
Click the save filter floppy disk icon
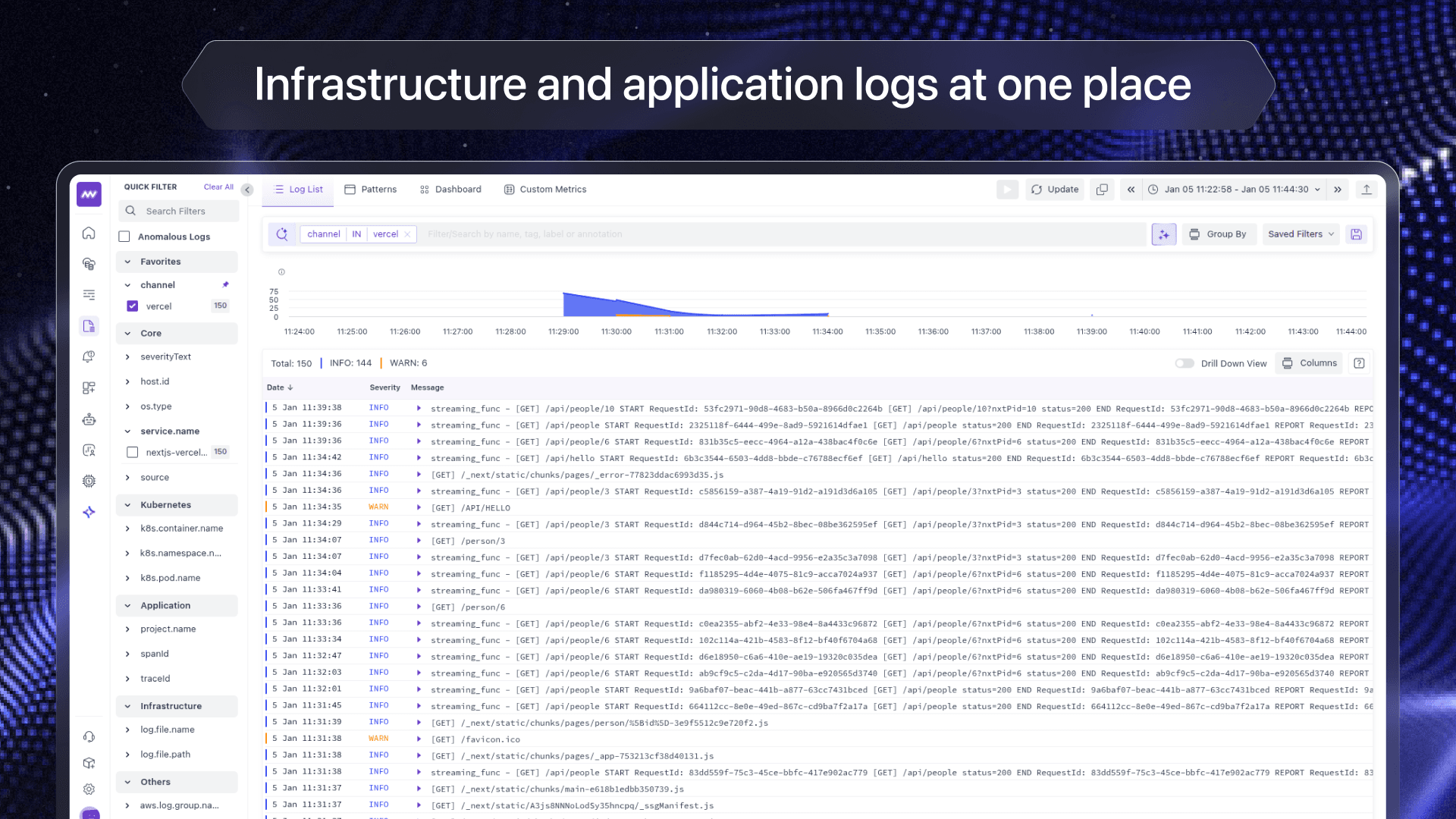click(x=1356, y=234)
